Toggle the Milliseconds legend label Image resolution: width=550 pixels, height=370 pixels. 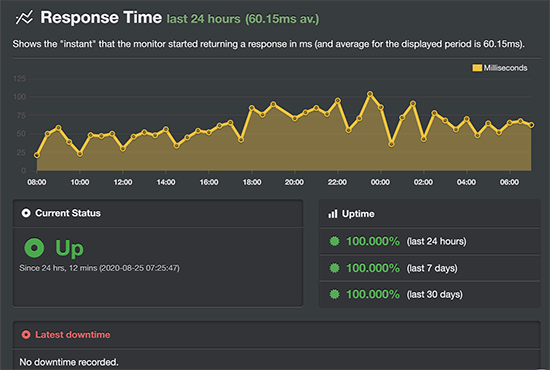505,68
